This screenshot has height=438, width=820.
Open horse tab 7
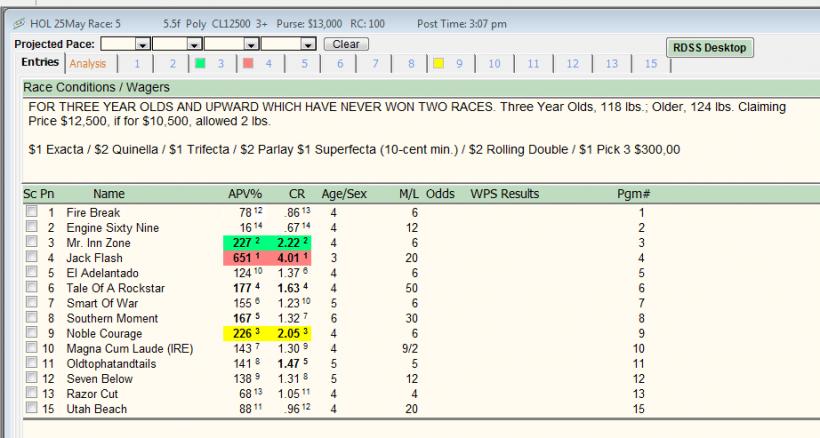pos(375,64)
